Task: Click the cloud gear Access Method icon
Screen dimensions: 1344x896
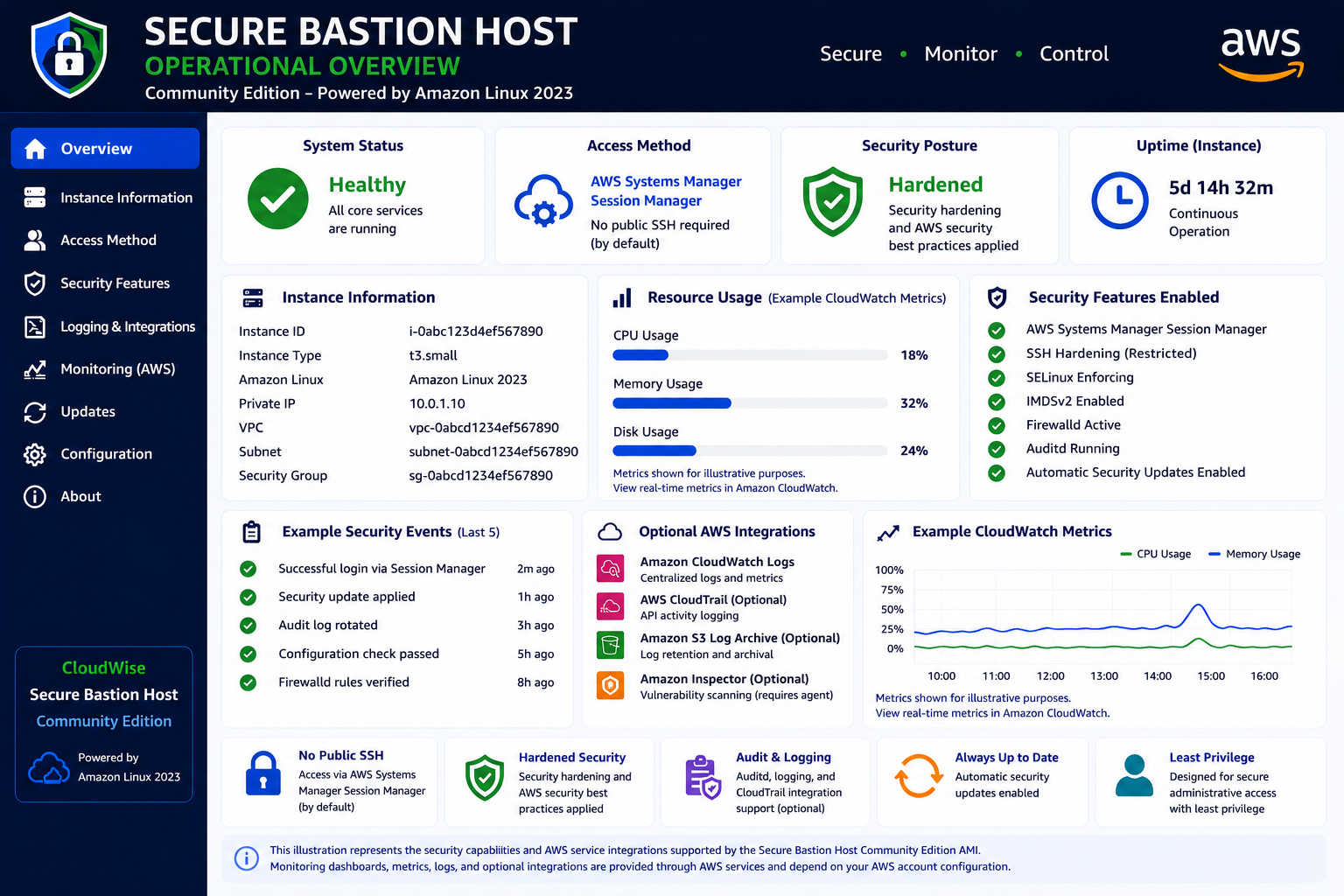Action: (x=543, y=201)
